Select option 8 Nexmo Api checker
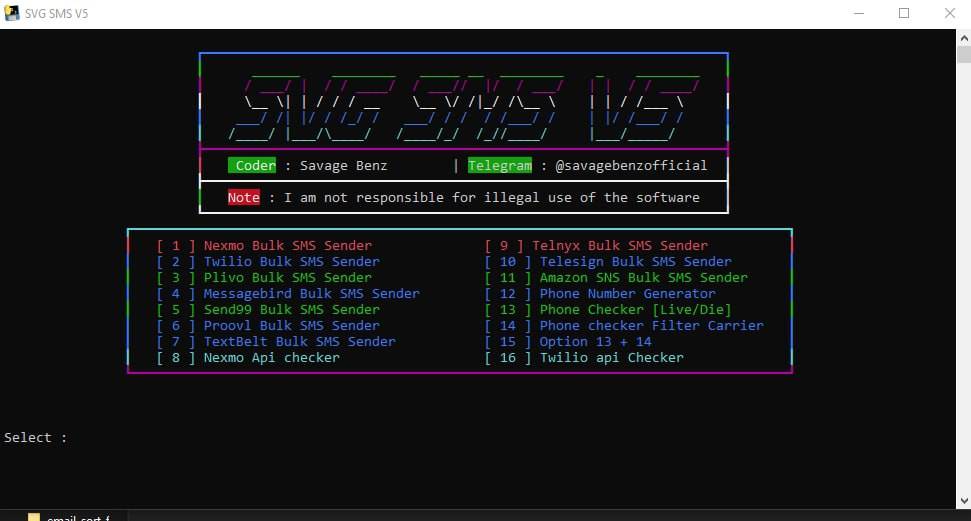 (x=248, y=358)
